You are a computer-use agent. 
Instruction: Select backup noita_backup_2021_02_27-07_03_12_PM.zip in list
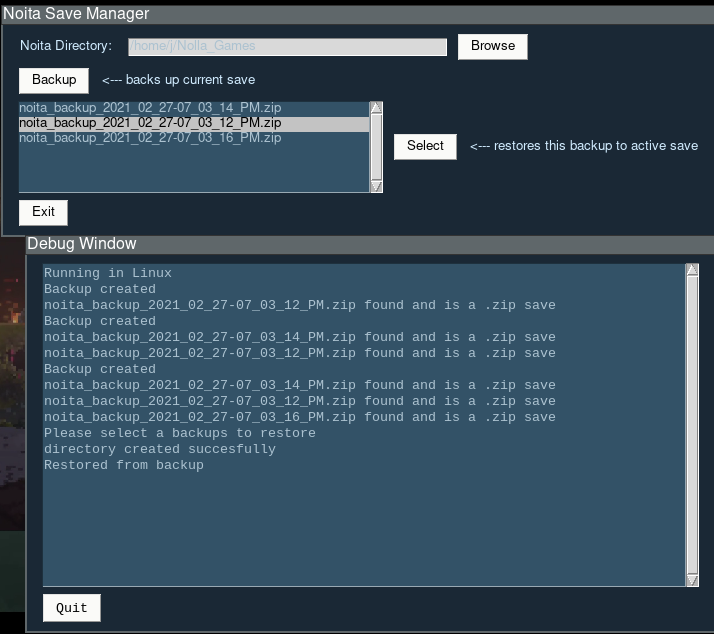click(x=194, y=124)
